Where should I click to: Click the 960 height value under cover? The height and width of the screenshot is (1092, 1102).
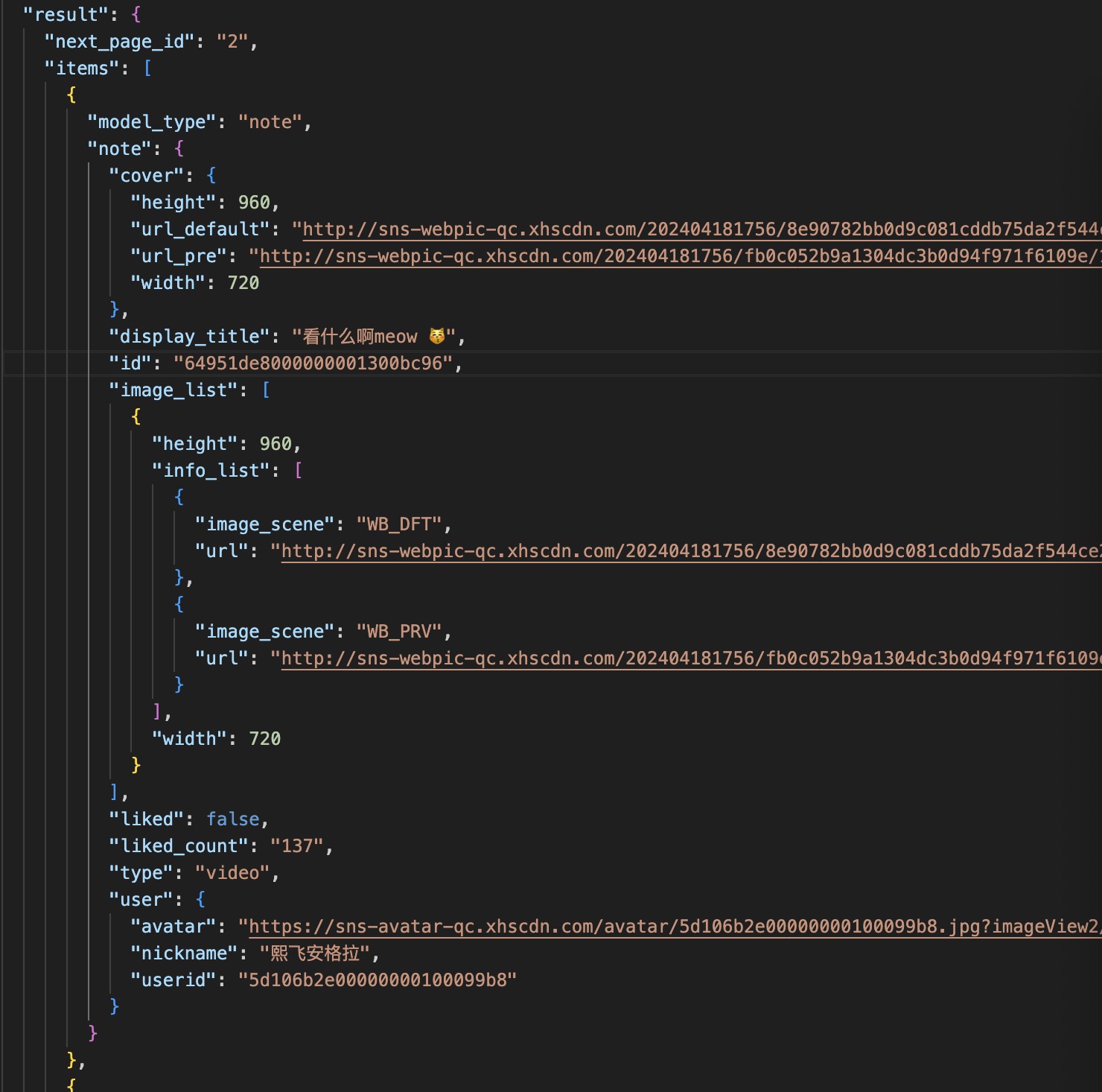tap(254, 203)
